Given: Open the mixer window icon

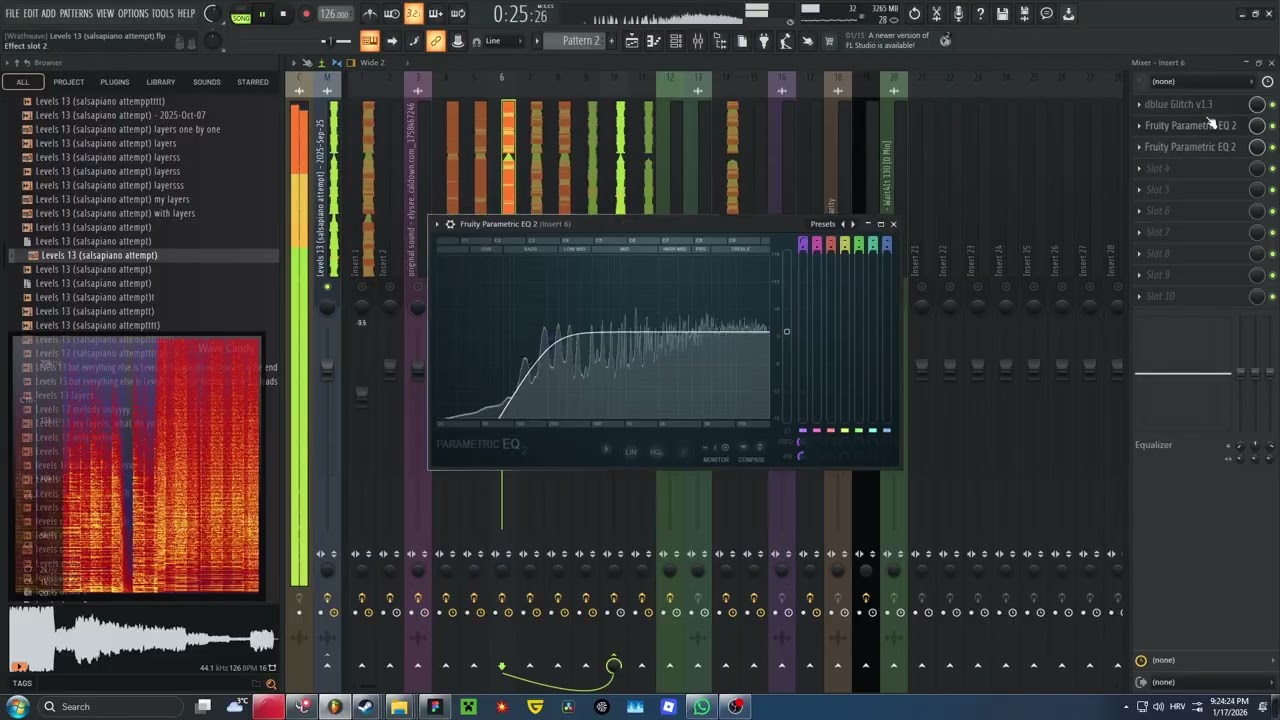Looking at the screenshot, I should coord(698,41).
